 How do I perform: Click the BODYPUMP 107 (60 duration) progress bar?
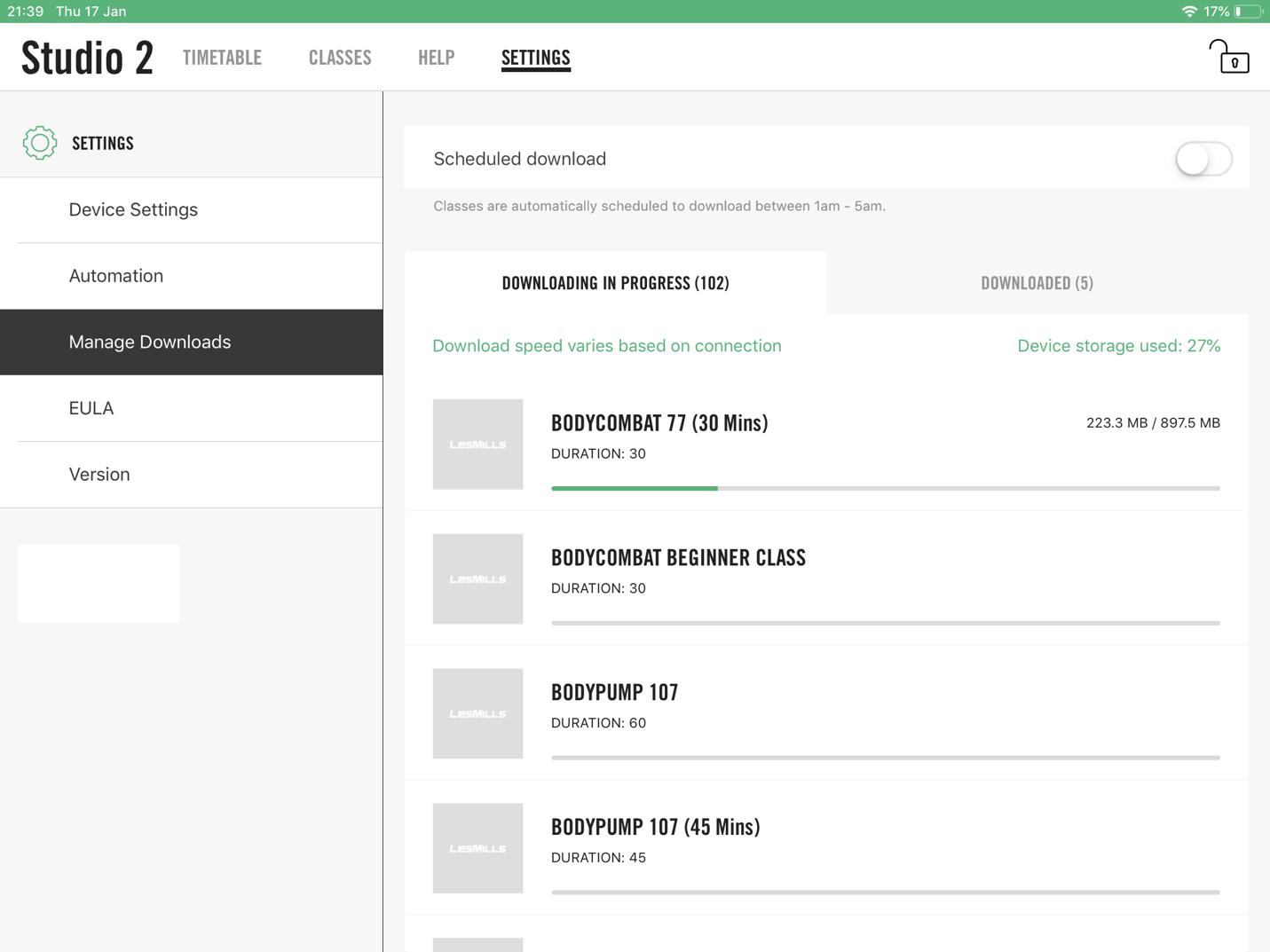pos(886,758)
